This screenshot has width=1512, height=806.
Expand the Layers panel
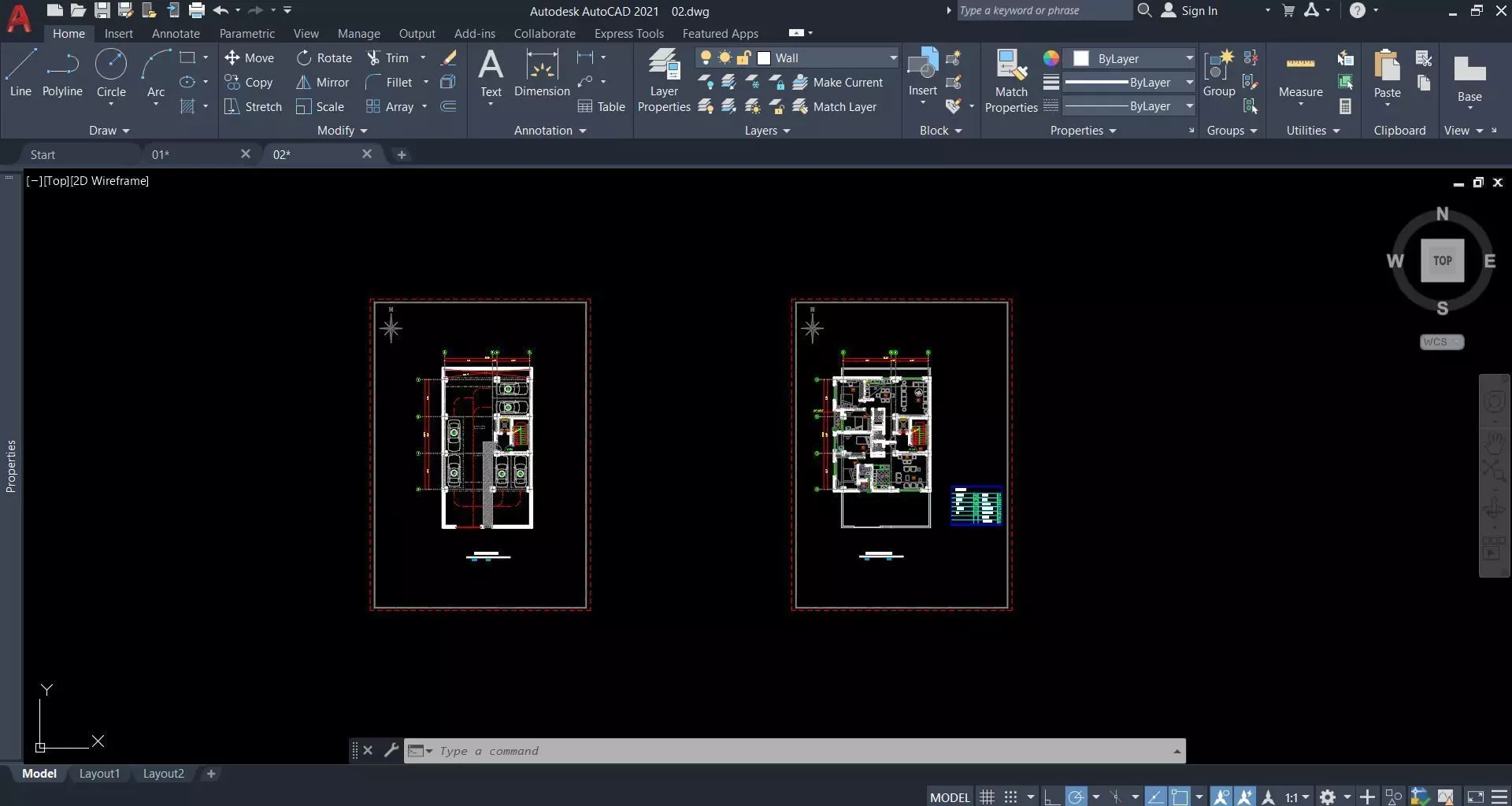pyautogui.click(x=767, y=130)
